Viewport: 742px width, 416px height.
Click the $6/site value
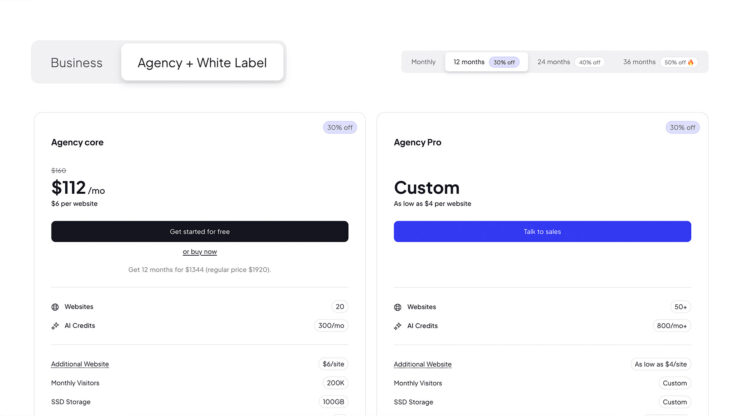point(333,364)
